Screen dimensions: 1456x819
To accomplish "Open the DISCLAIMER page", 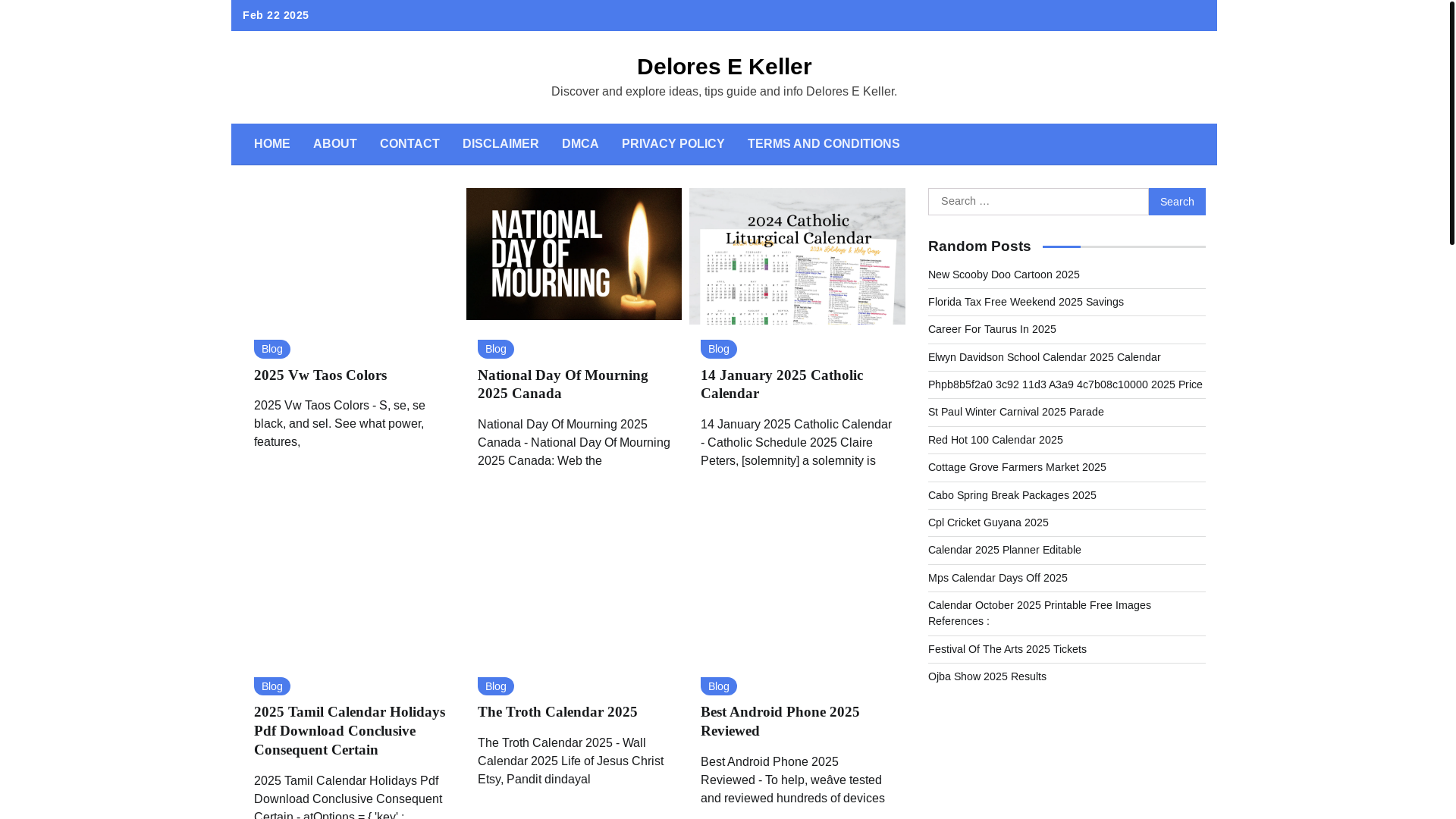I will 500,144.
